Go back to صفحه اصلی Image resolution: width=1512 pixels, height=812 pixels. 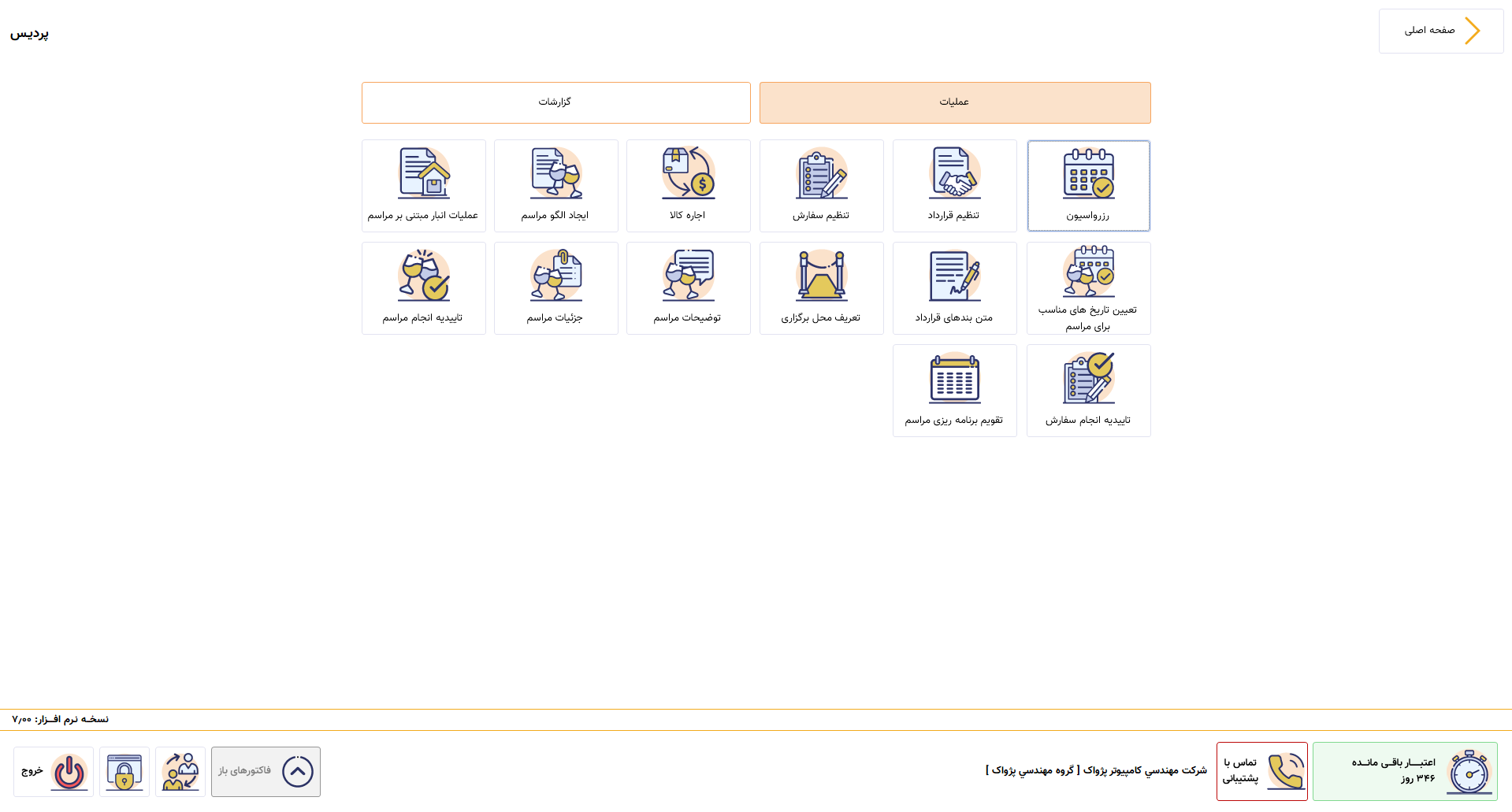(1440, 31)
